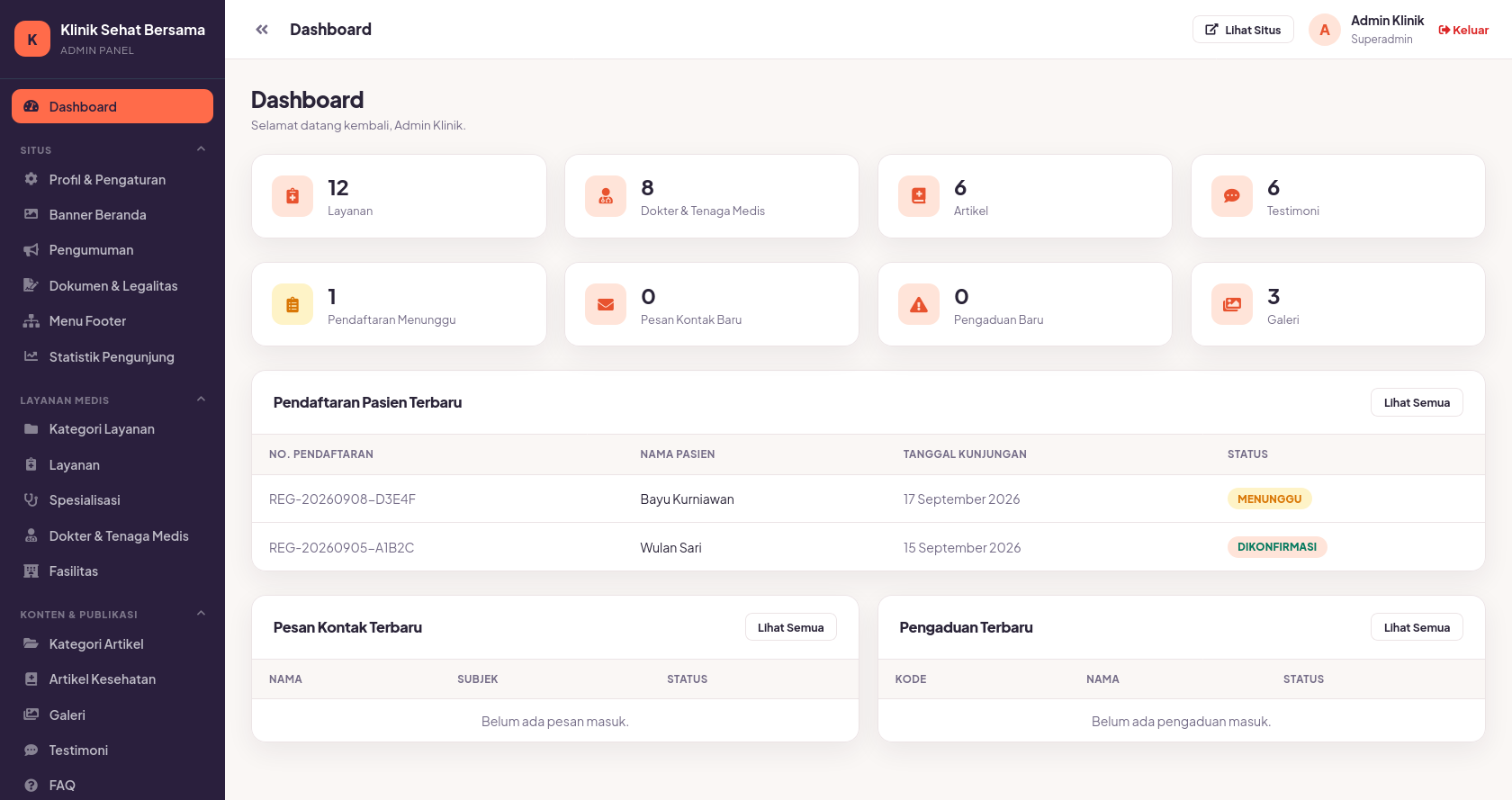Click the Galeri stat card image icon
This screenshot has width=1512, height=800.
1232,304
